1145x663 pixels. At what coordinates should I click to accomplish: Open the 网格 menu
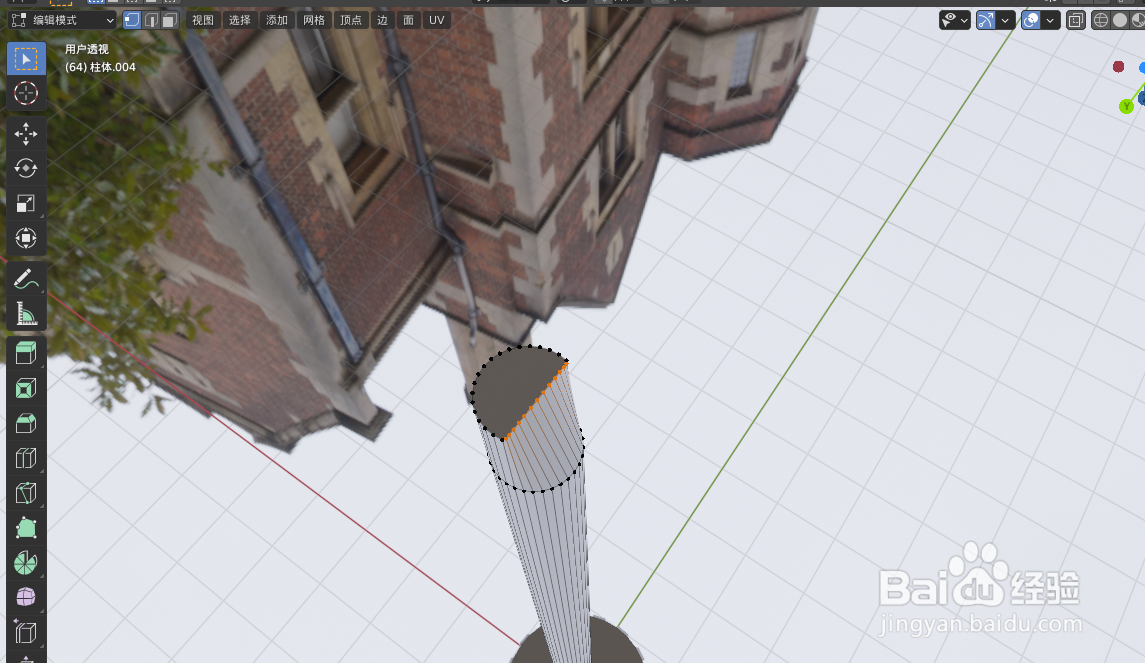[x=314, y=20]
